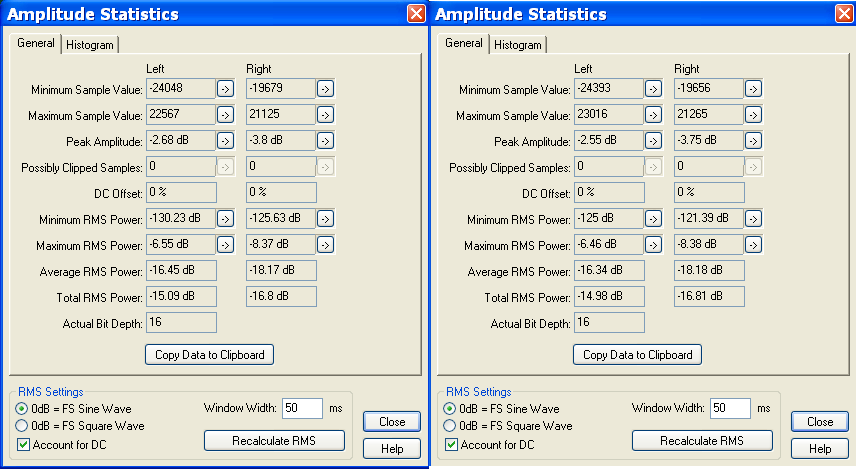Screen dimensions: 859x473
Task: Select FS Square Wave radio in left window
Action: pyautogui.click(x=21, y=426)
